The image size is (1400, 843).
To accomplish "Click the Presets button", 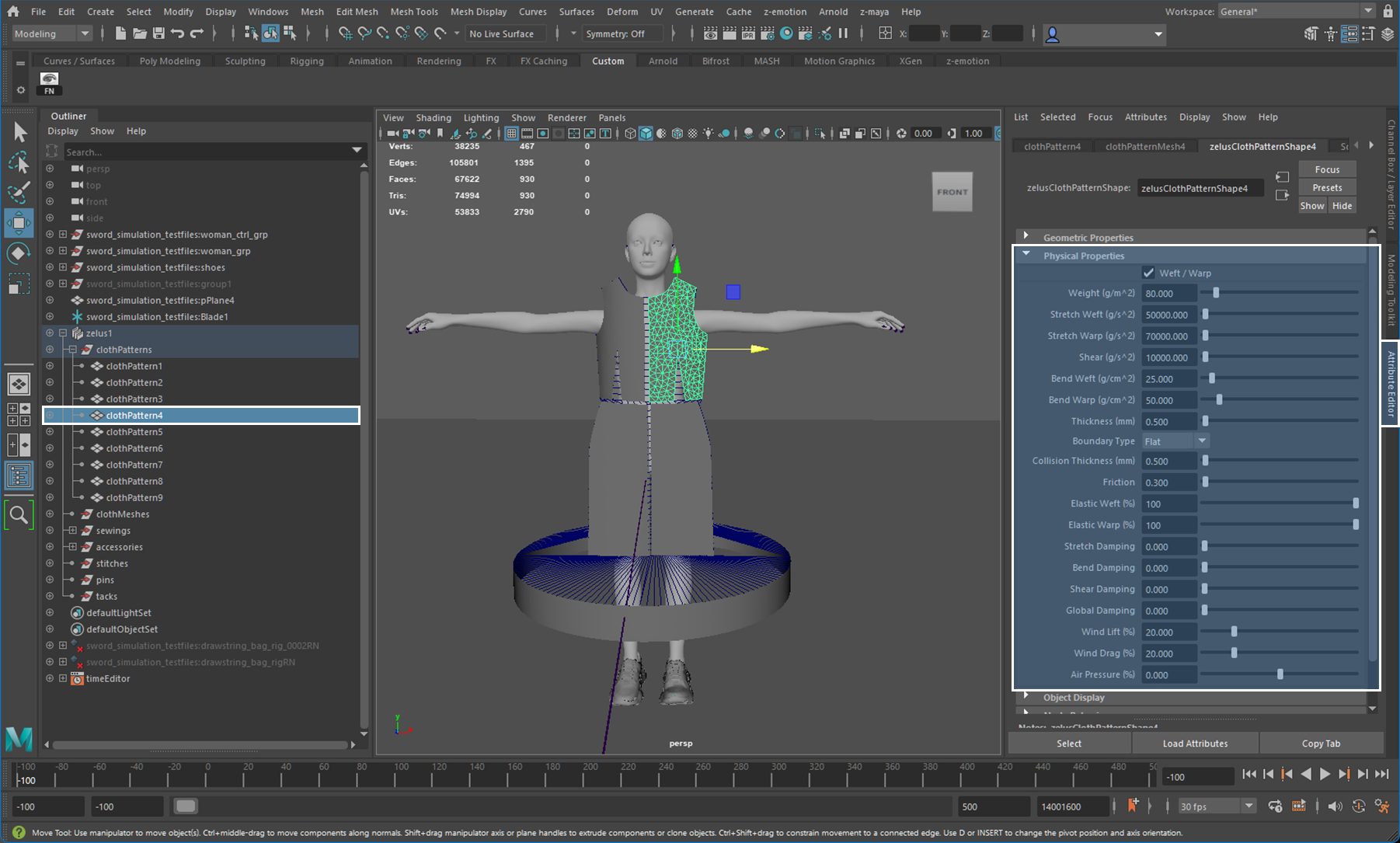I will (1327, 187).
